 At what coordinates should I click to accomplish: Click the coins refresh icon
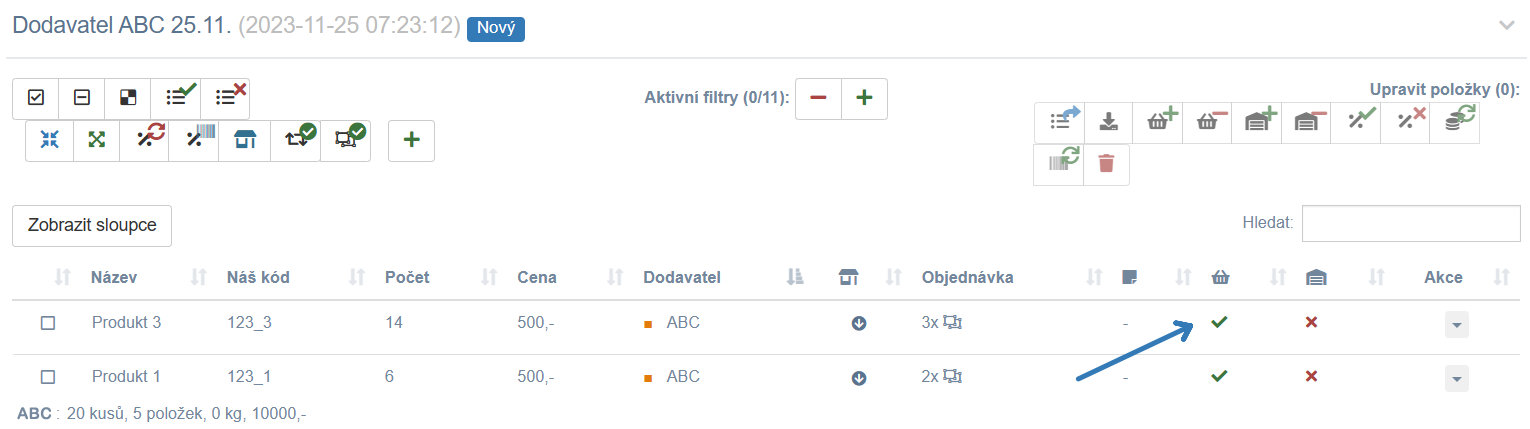pyautogui.click(x=1454, y=122)
